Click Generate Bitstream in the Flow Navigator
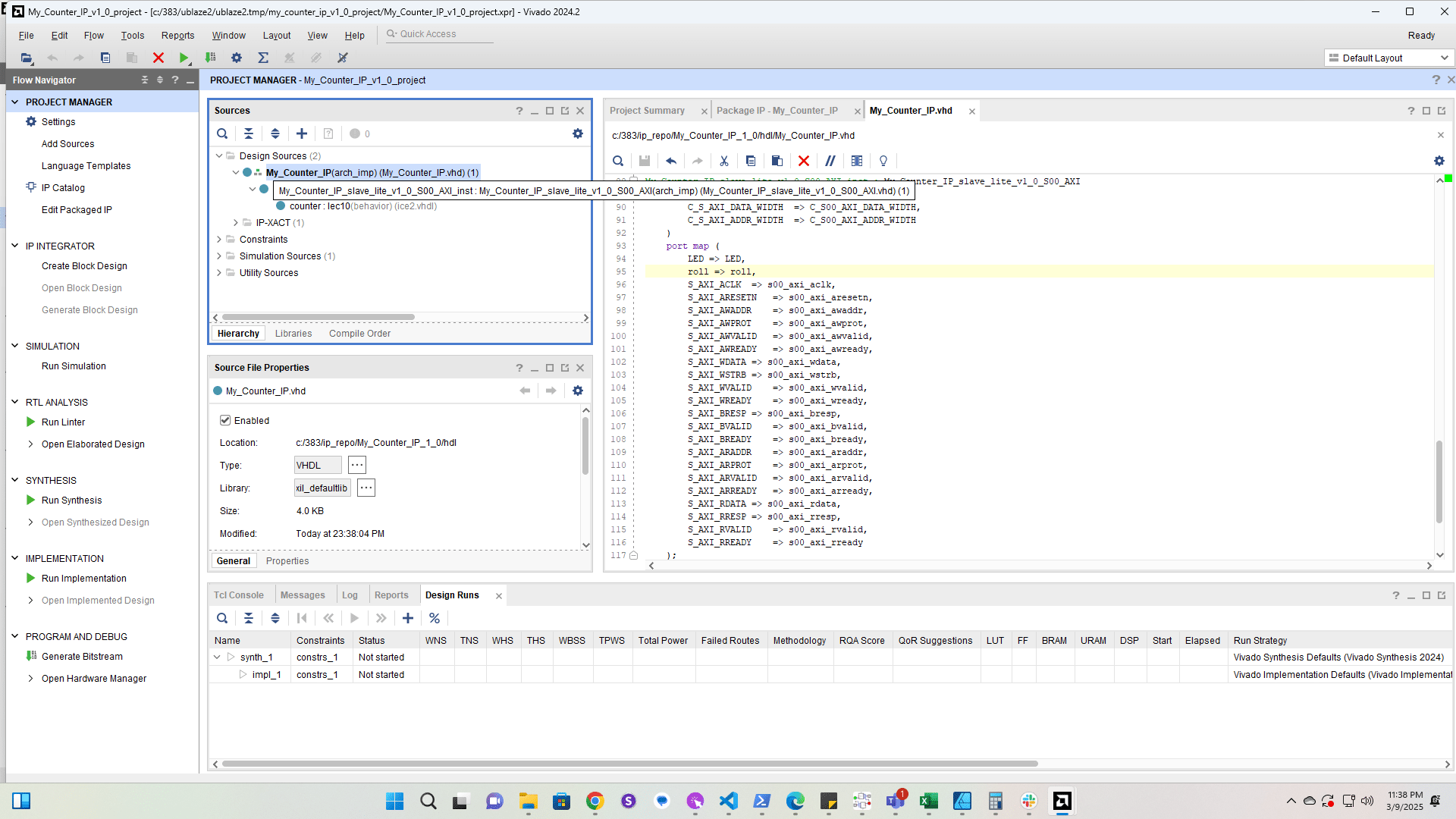This screenshot has width=1456, height=819. point(82,656)
